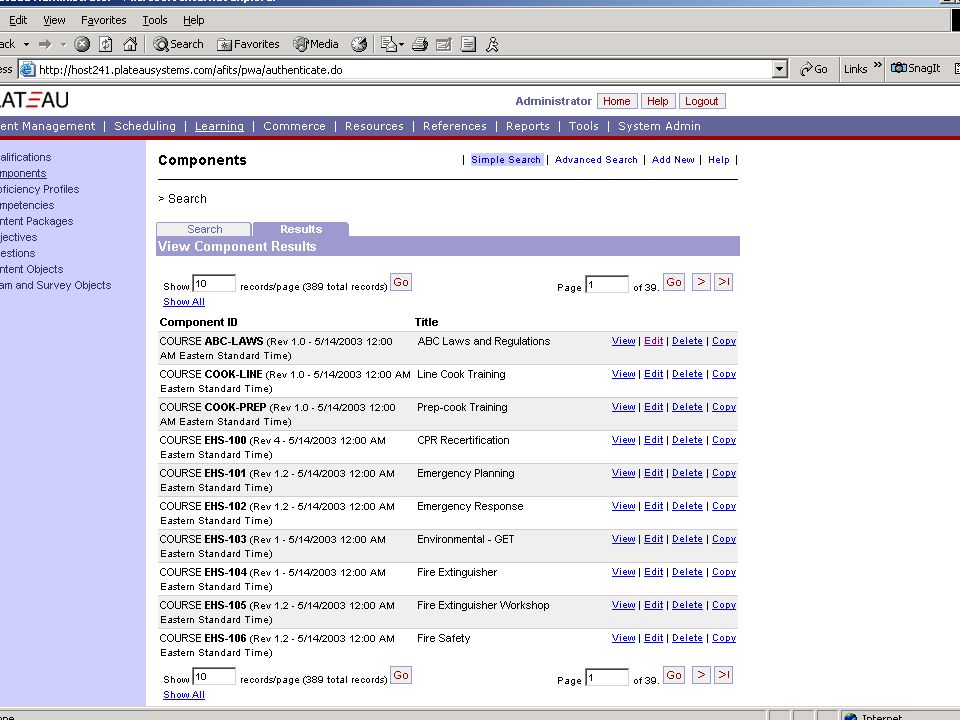
Task: Click the top Show All link
Action: click(184, 302)
